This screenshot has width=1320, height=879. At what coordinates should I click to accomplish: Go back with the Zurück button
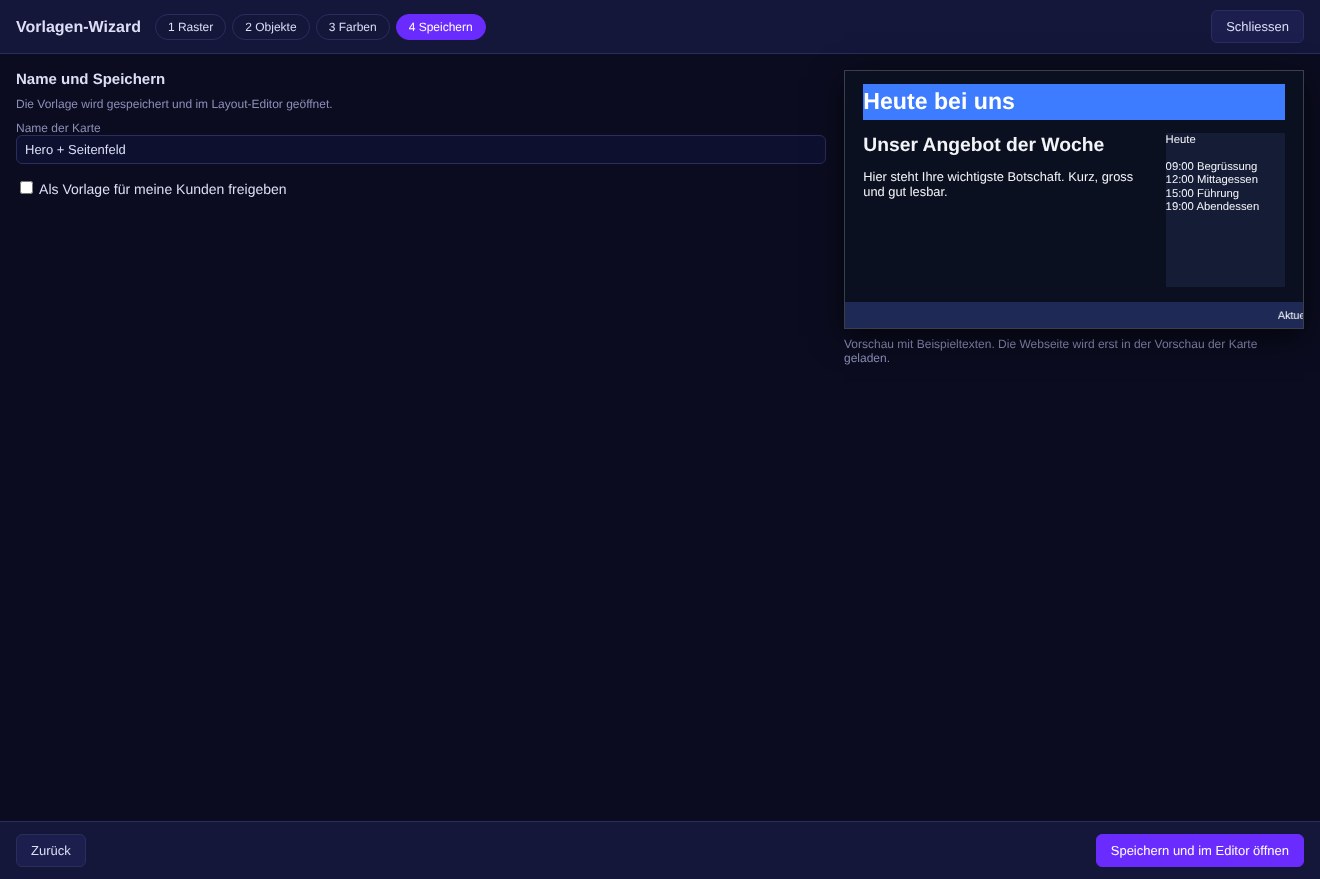[x=51, y=851]
